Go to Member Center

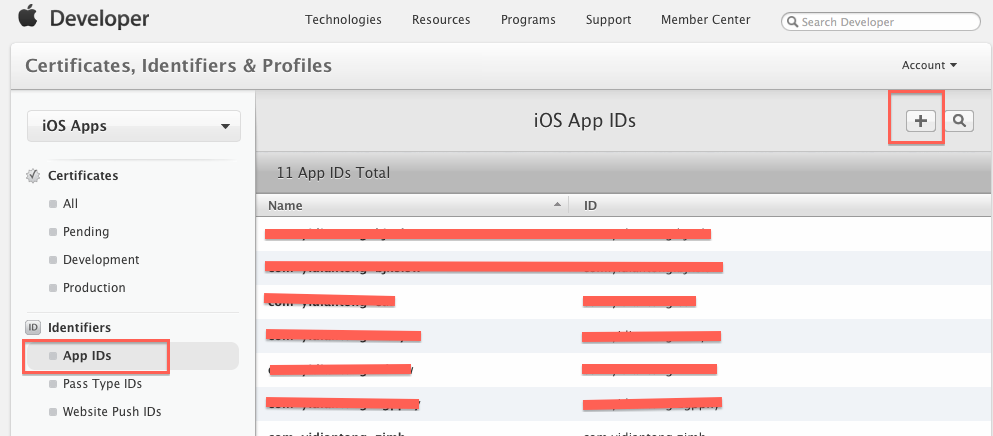[705, 20]
